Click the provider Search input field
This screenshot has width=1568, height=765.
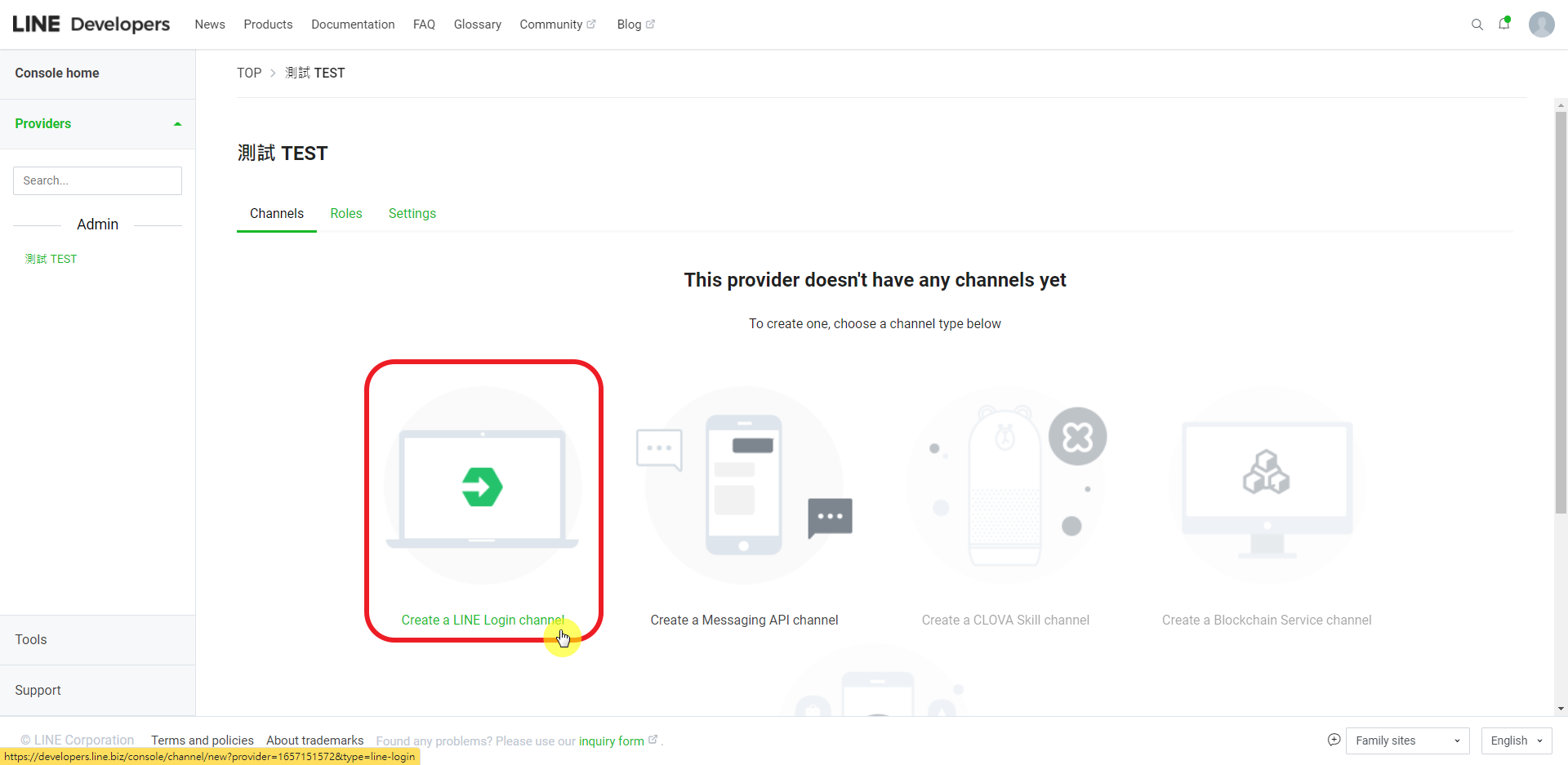tap(96, 180)
